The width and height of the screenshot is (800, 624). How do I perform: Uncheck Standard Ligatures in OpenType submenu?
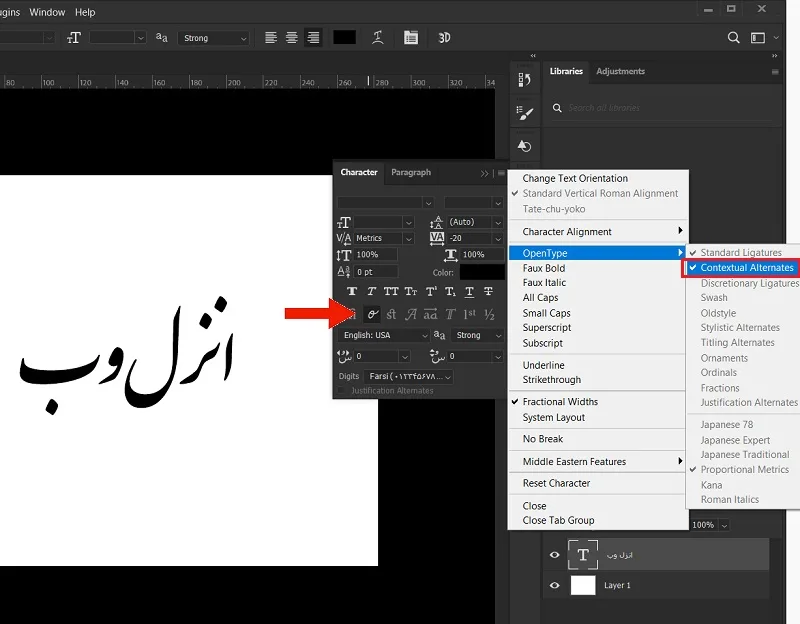pyautogui.click(x=741, y=253)
